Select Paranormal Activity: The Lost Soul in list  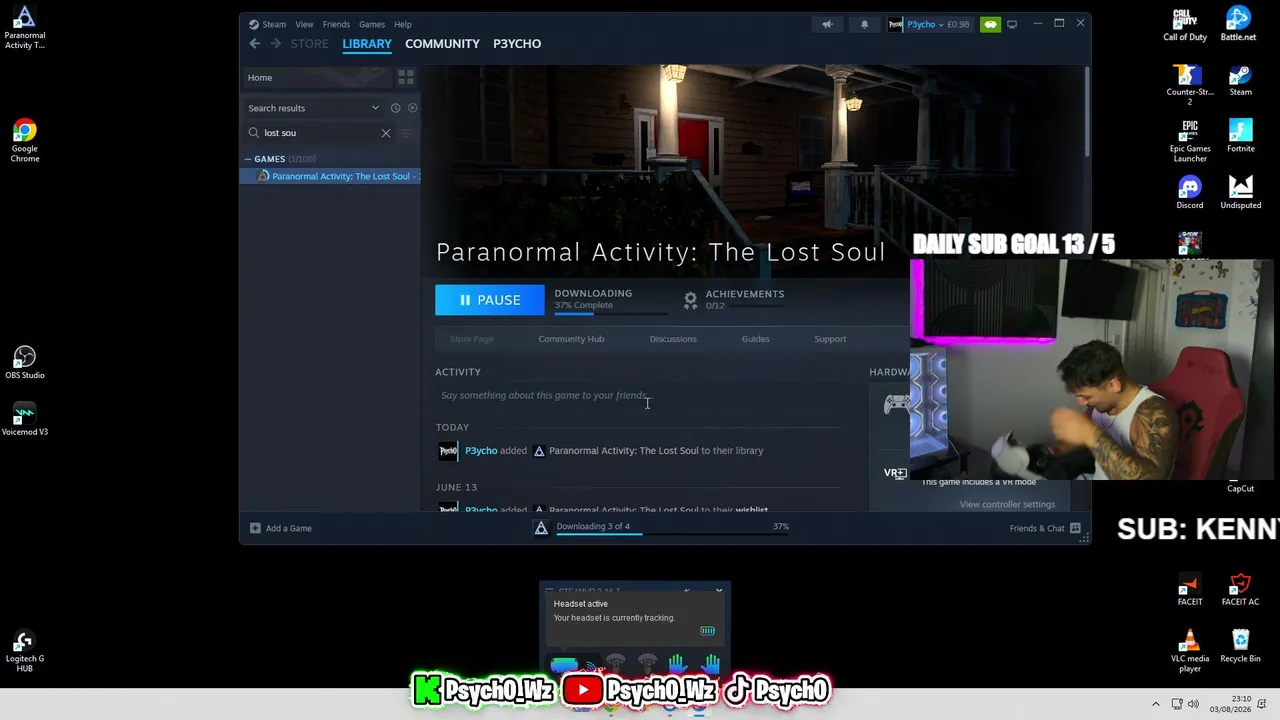click(x=330, y=176)
